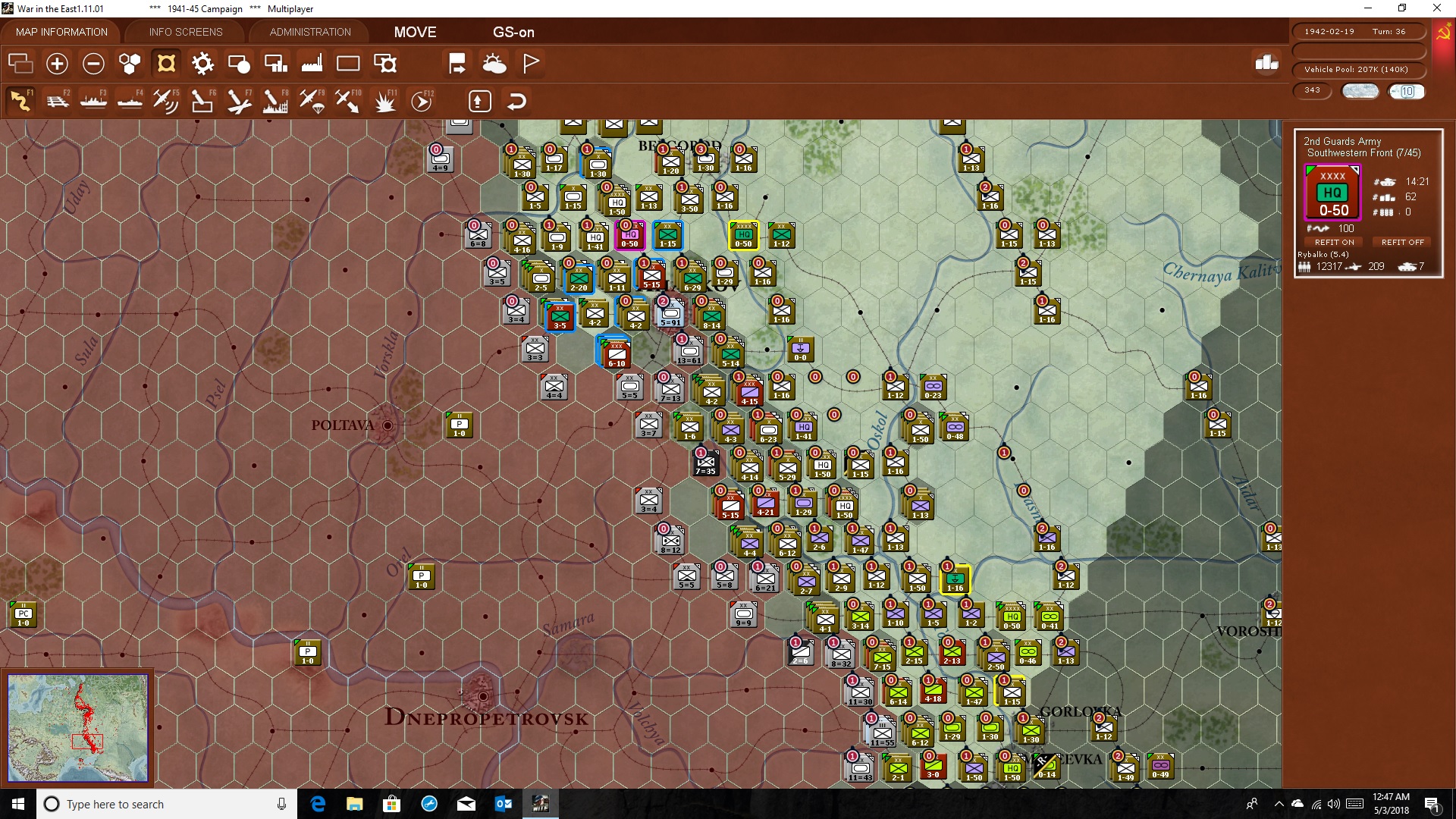Toggle the hex grid display icon

tap(130, 64)
